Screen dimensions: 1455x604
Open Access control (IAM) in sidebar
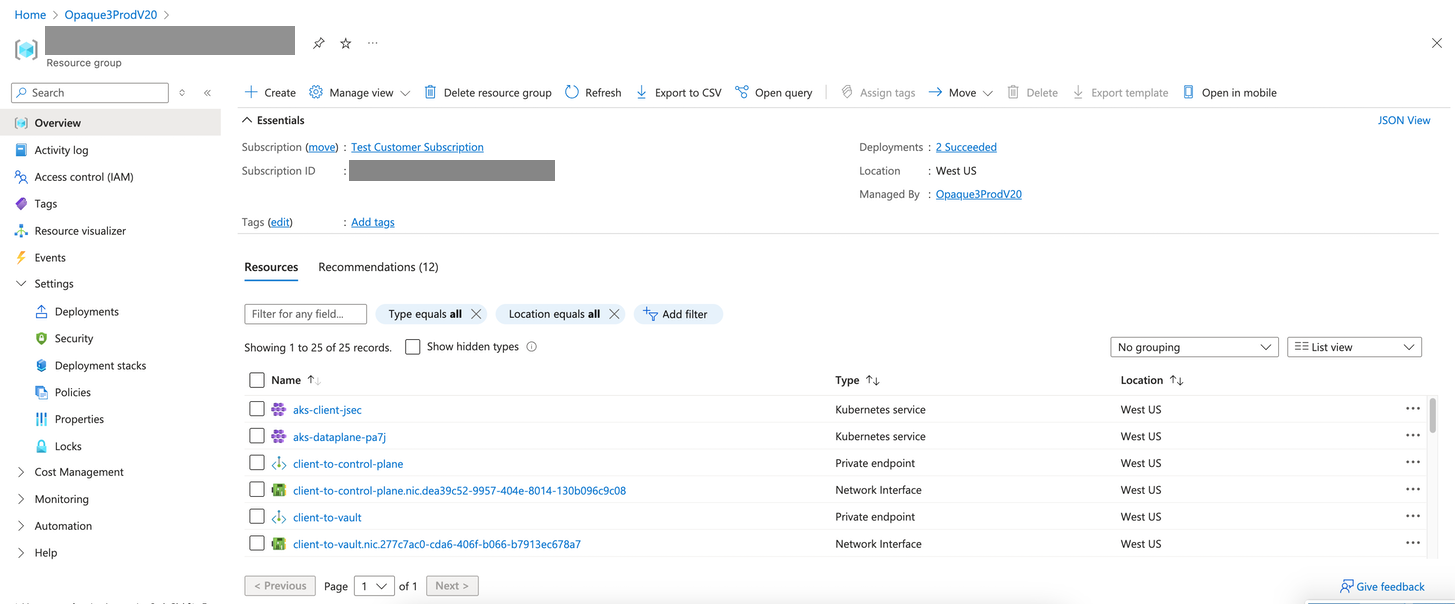point(83,177)
